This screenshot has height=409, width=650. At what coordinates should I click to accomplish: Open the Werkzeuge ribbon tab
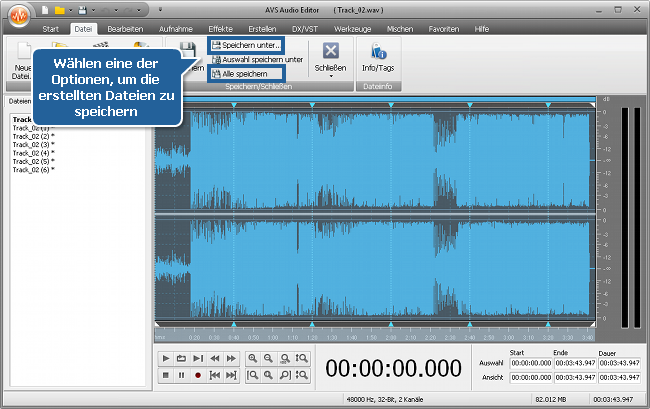pos(354,29)
